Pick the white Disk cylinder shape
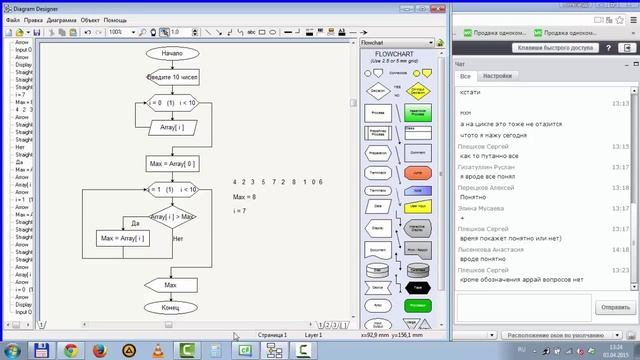 point(378,270)
